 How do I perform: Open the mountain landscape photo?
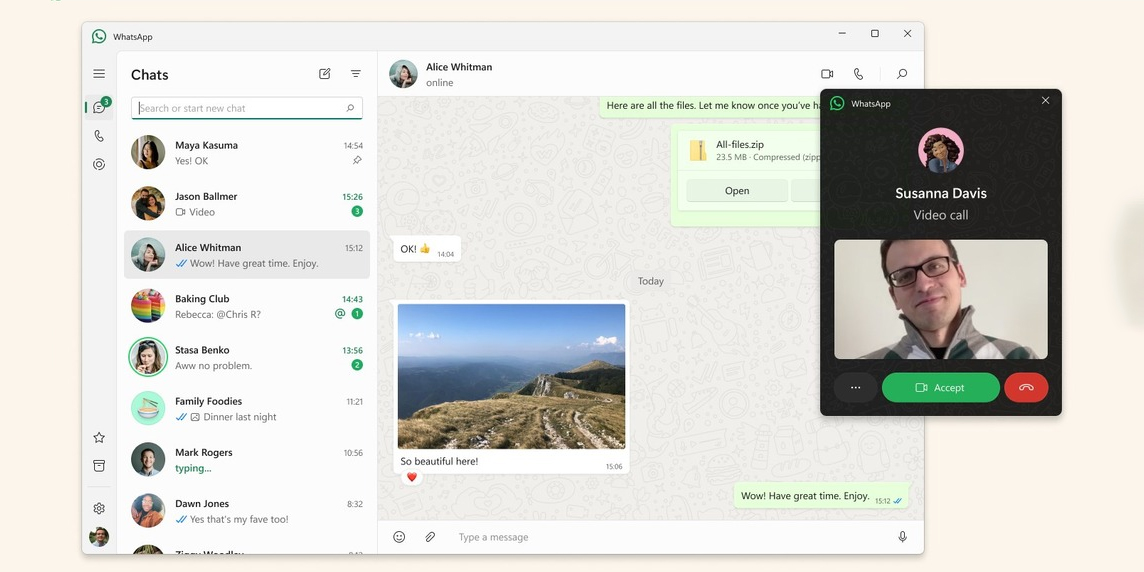coord(511,376)
